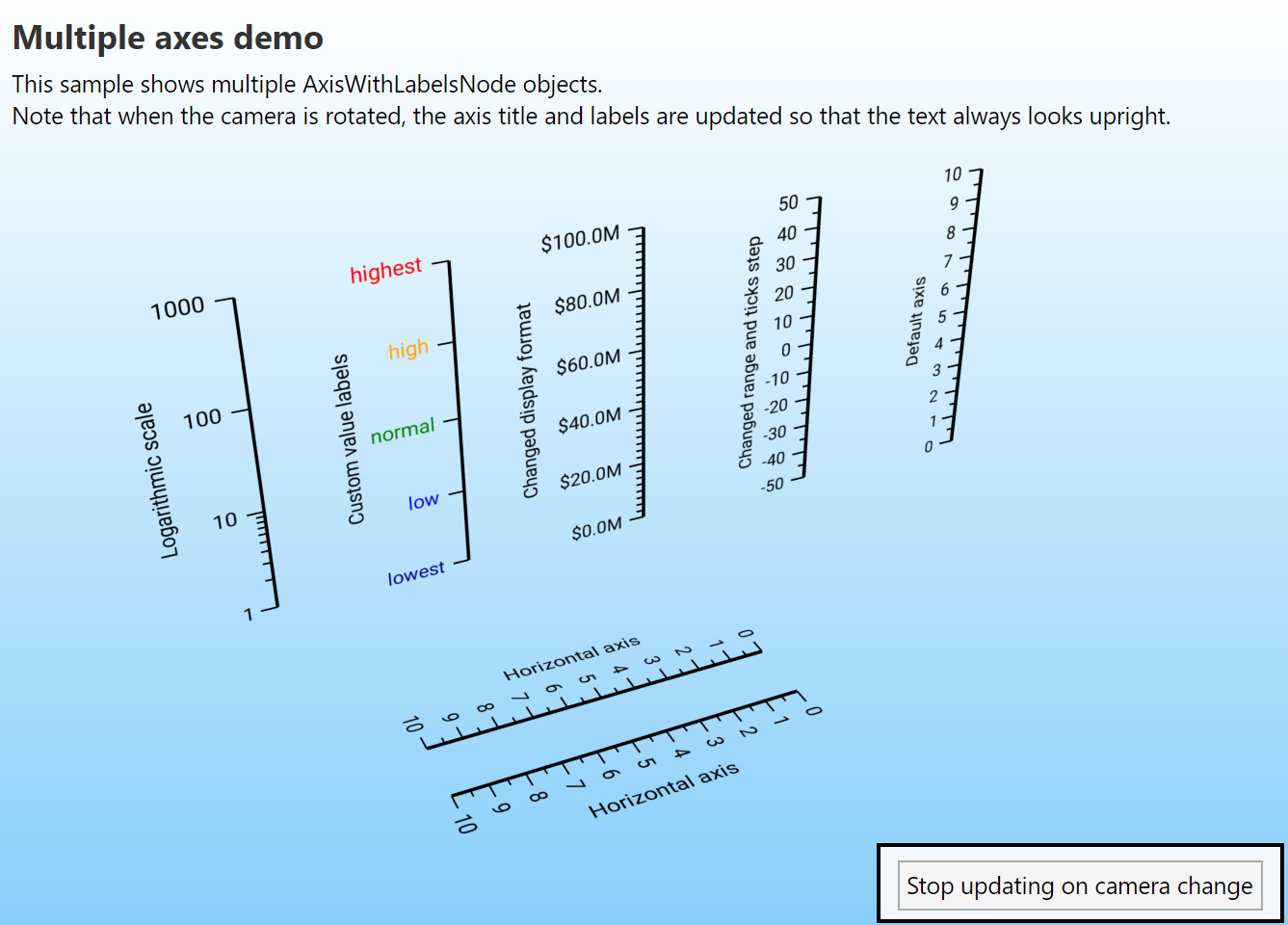Screen dimensions: 1288x925
Task: Click the red highest label
Action: (x=385, y=271)
